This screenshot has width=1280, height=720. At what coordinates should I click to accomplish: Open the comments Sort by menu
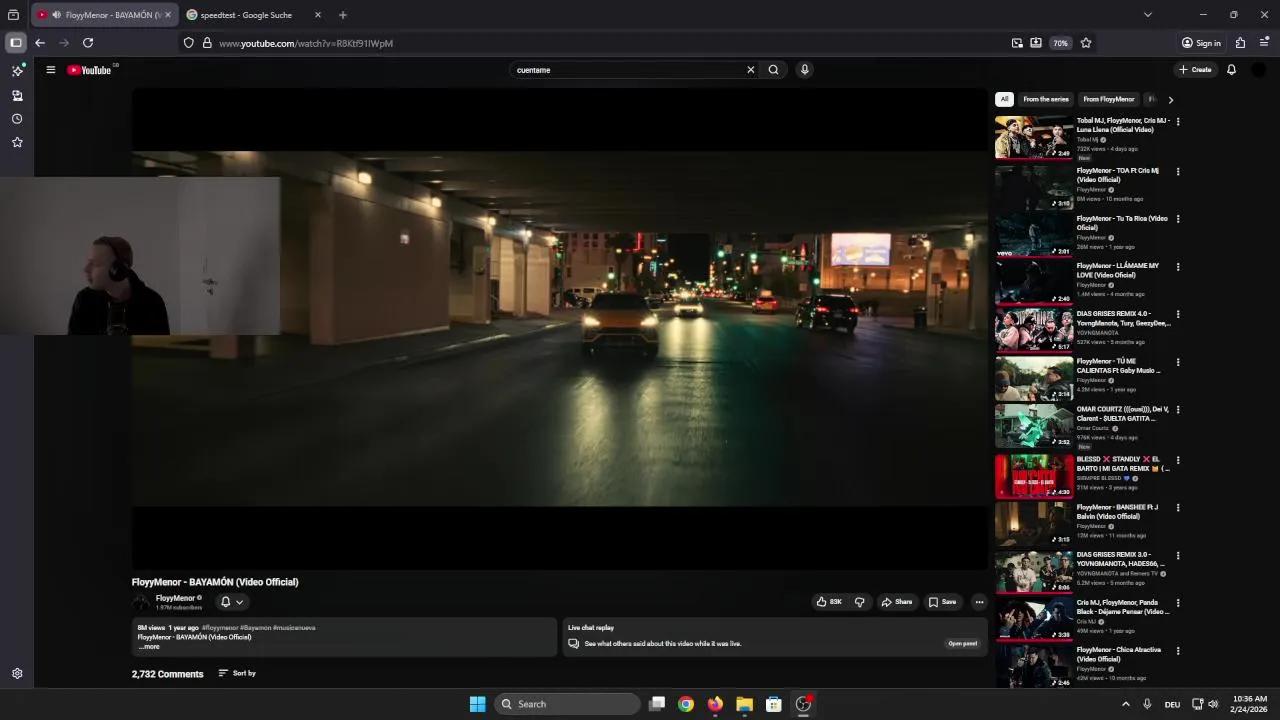[x=237, y=673]
